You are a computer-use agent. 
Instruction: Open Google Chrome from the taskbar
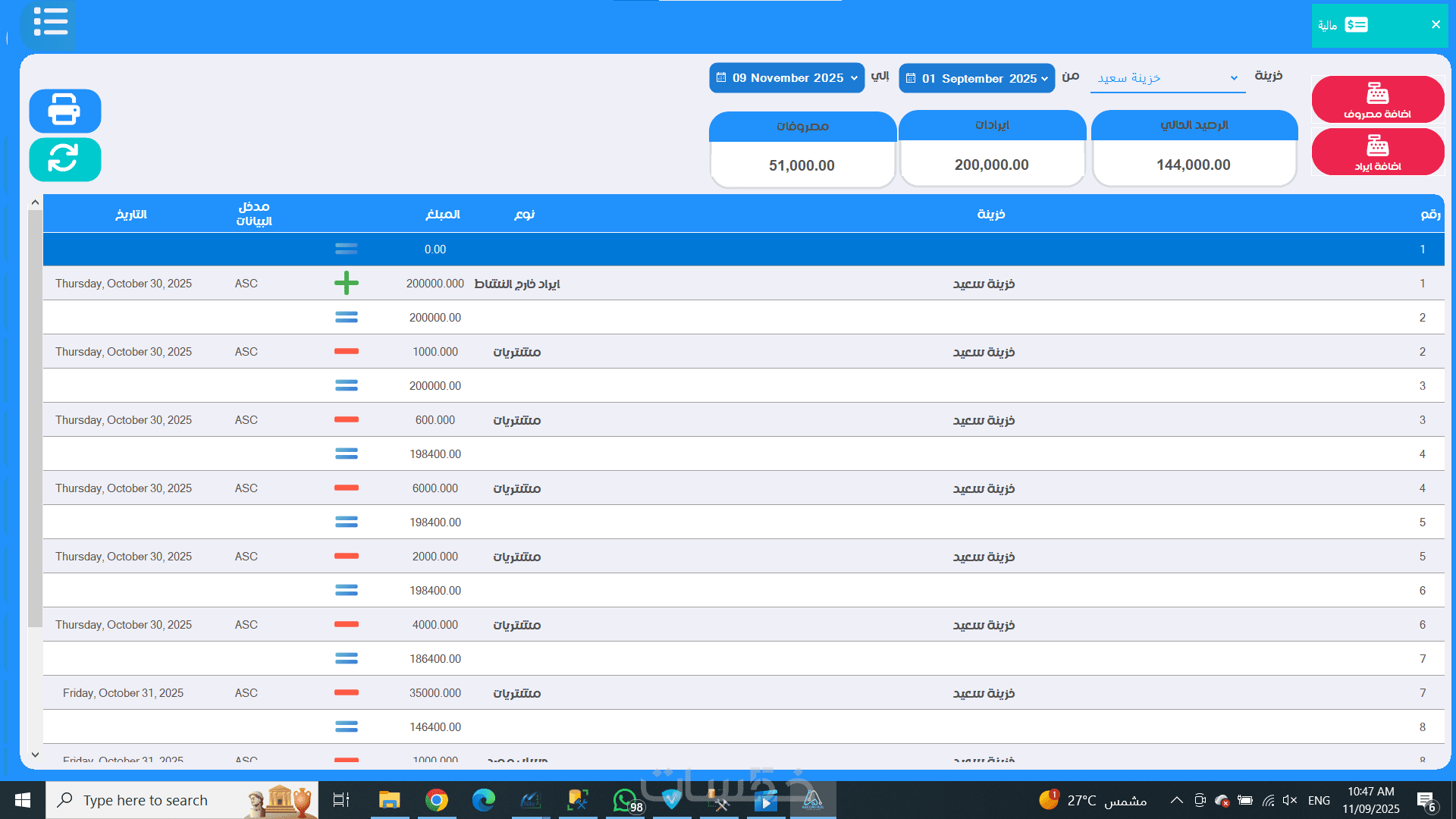(436, 800)
